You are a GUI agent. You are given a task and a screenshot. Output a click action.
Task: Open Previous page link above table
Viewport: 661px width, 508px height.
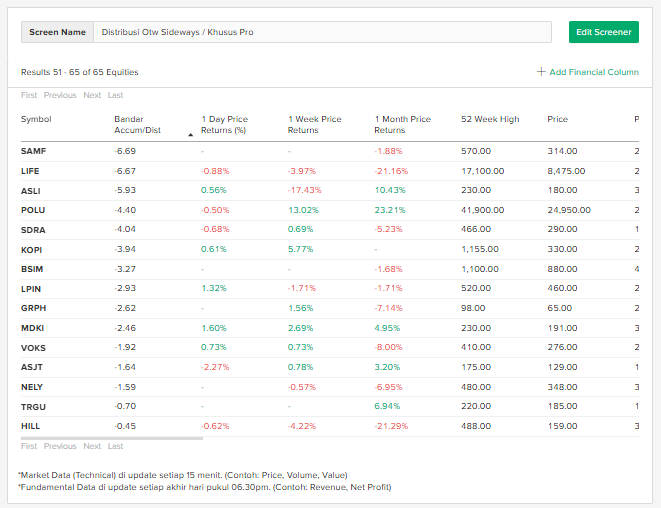(x=60, y=95)
